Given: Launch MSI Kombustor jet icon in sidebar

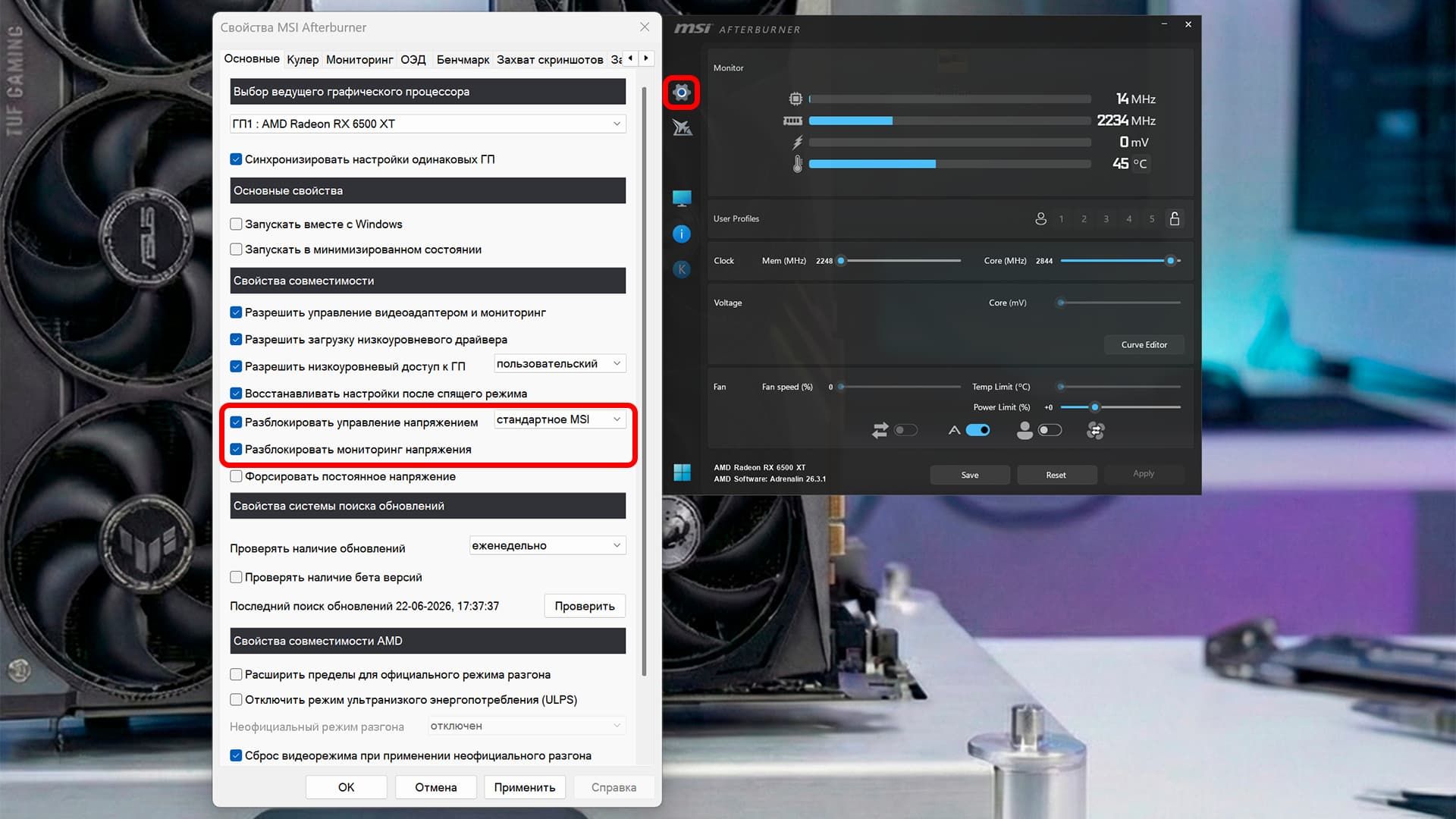Looking at the screenshot, I should 682,127.
